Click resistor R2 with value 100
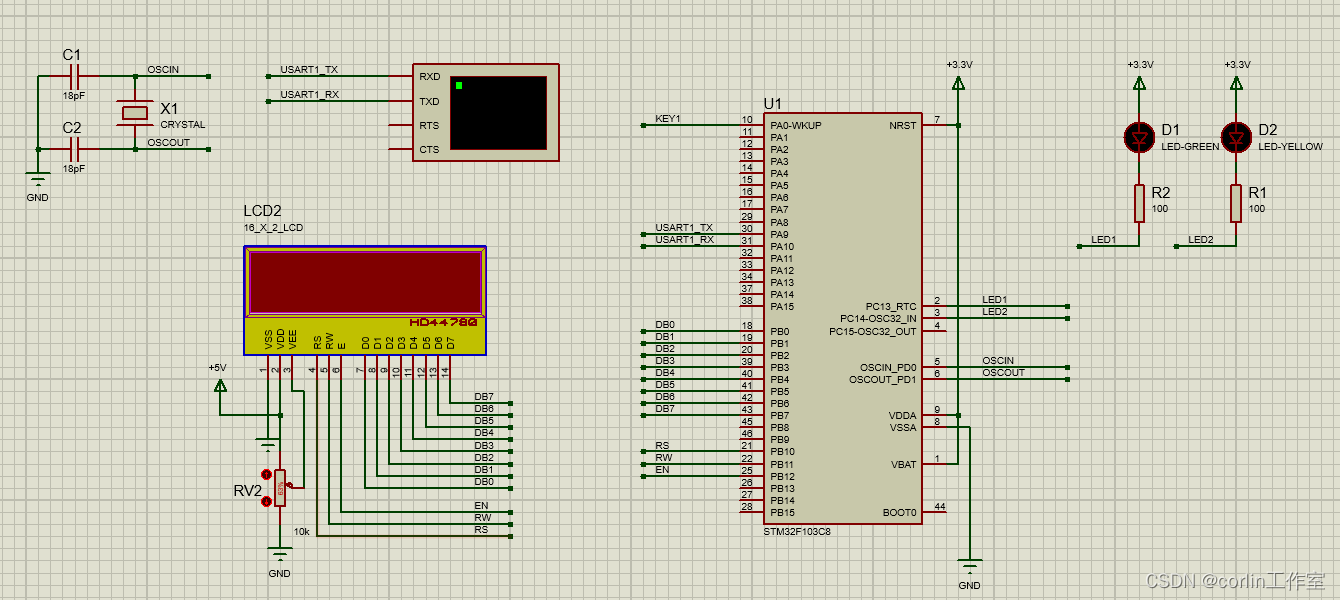The height and width of the screenshot is (600, 1340). [x=1140, y=202]
